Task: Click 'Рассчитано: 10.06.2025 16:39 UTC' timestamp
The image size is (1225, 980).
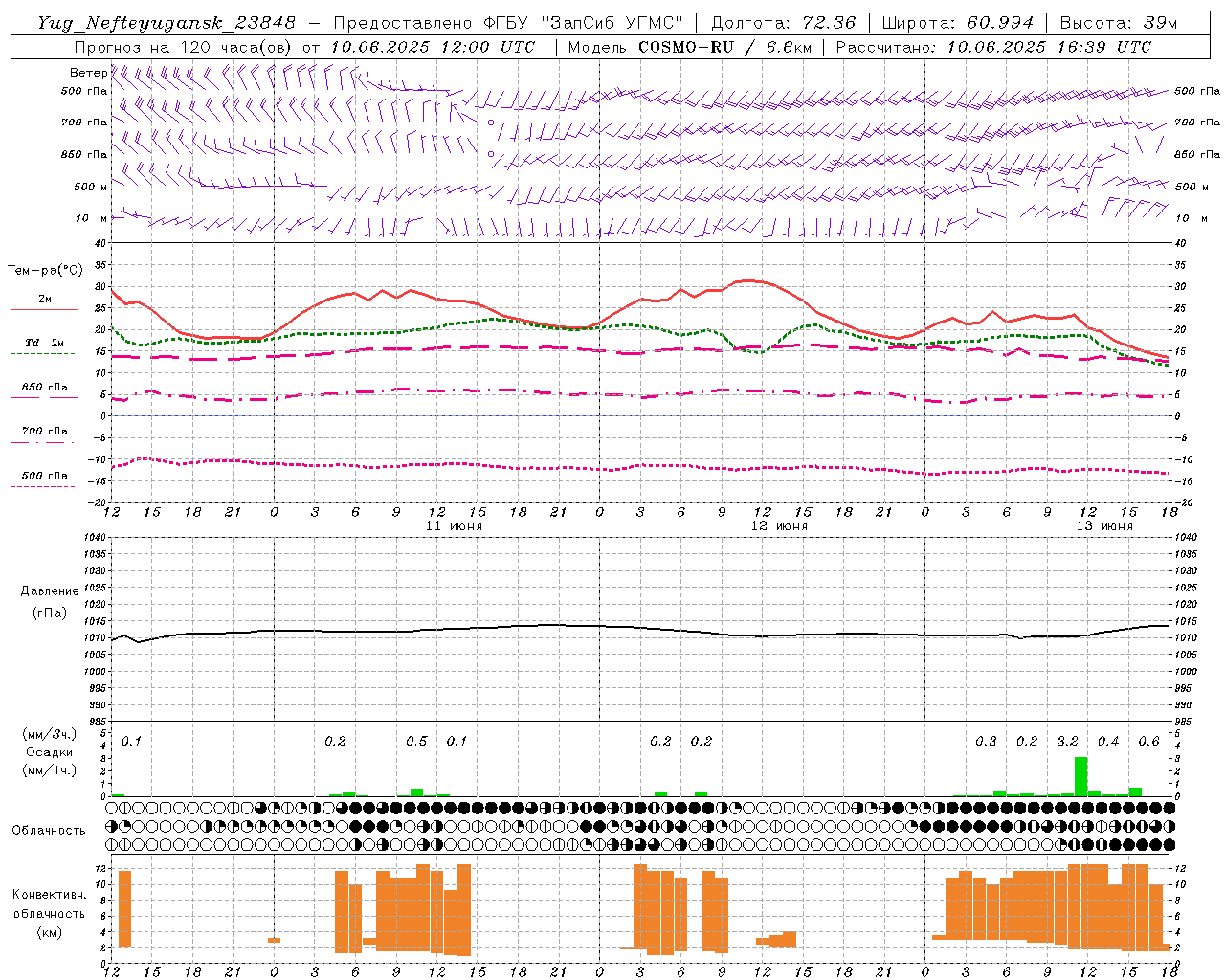Action: pos(993,47)
